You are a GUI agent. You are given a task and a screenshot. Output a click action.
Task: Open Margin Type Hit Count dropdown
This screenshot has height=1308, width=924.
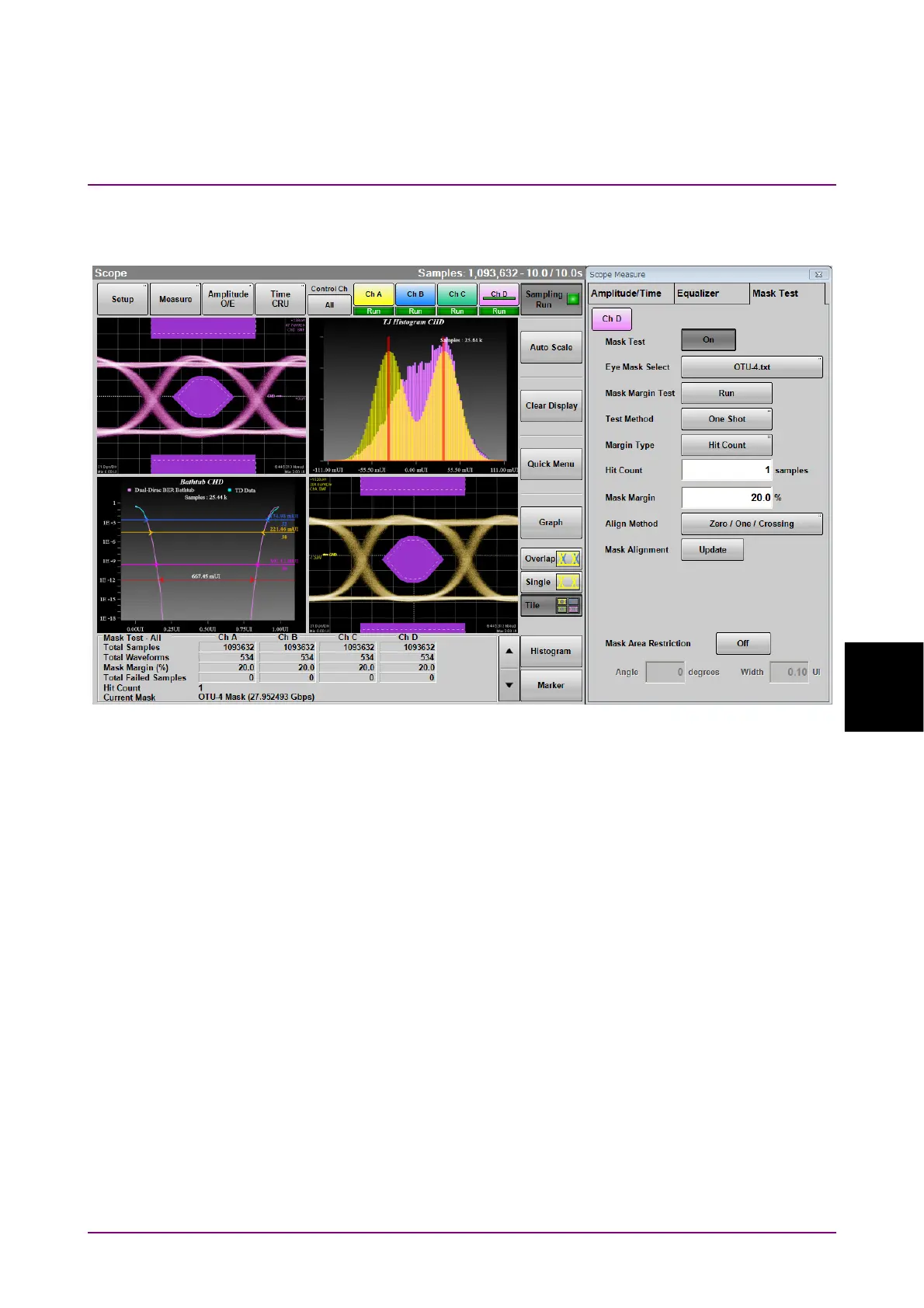click(726, 445)
